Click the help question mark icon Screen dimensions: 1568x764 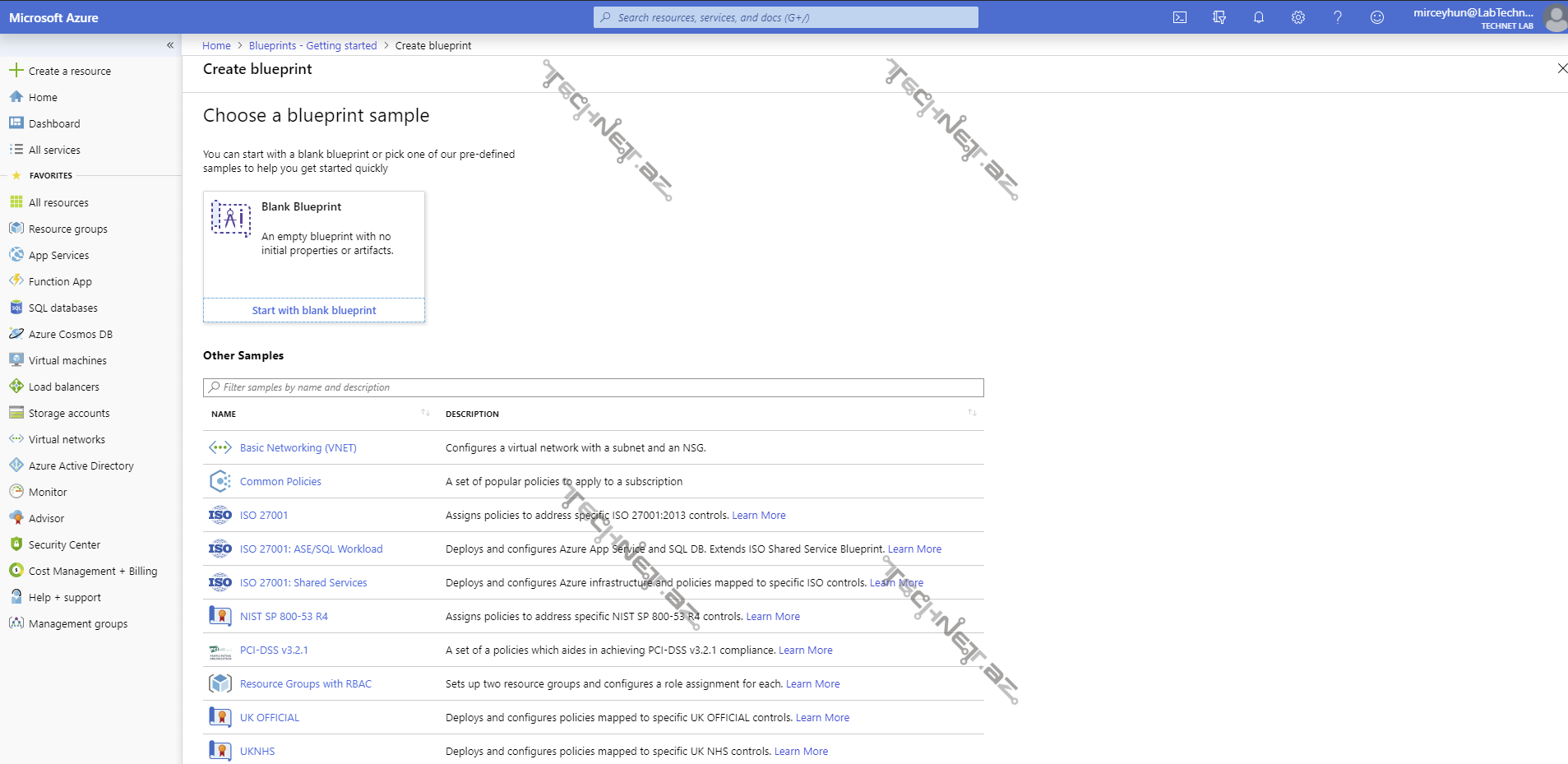1338,17
